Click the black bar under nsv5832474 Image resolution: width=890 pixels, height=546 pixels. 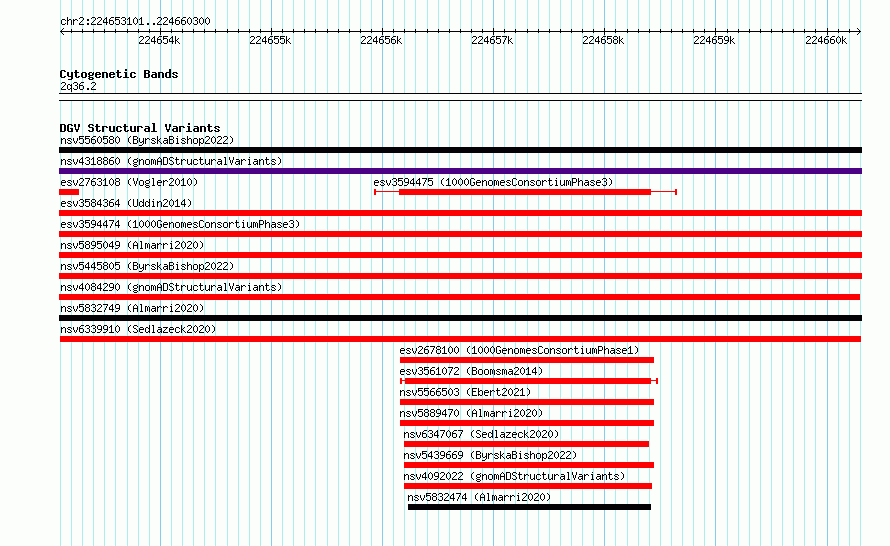[x=529, y=507]
